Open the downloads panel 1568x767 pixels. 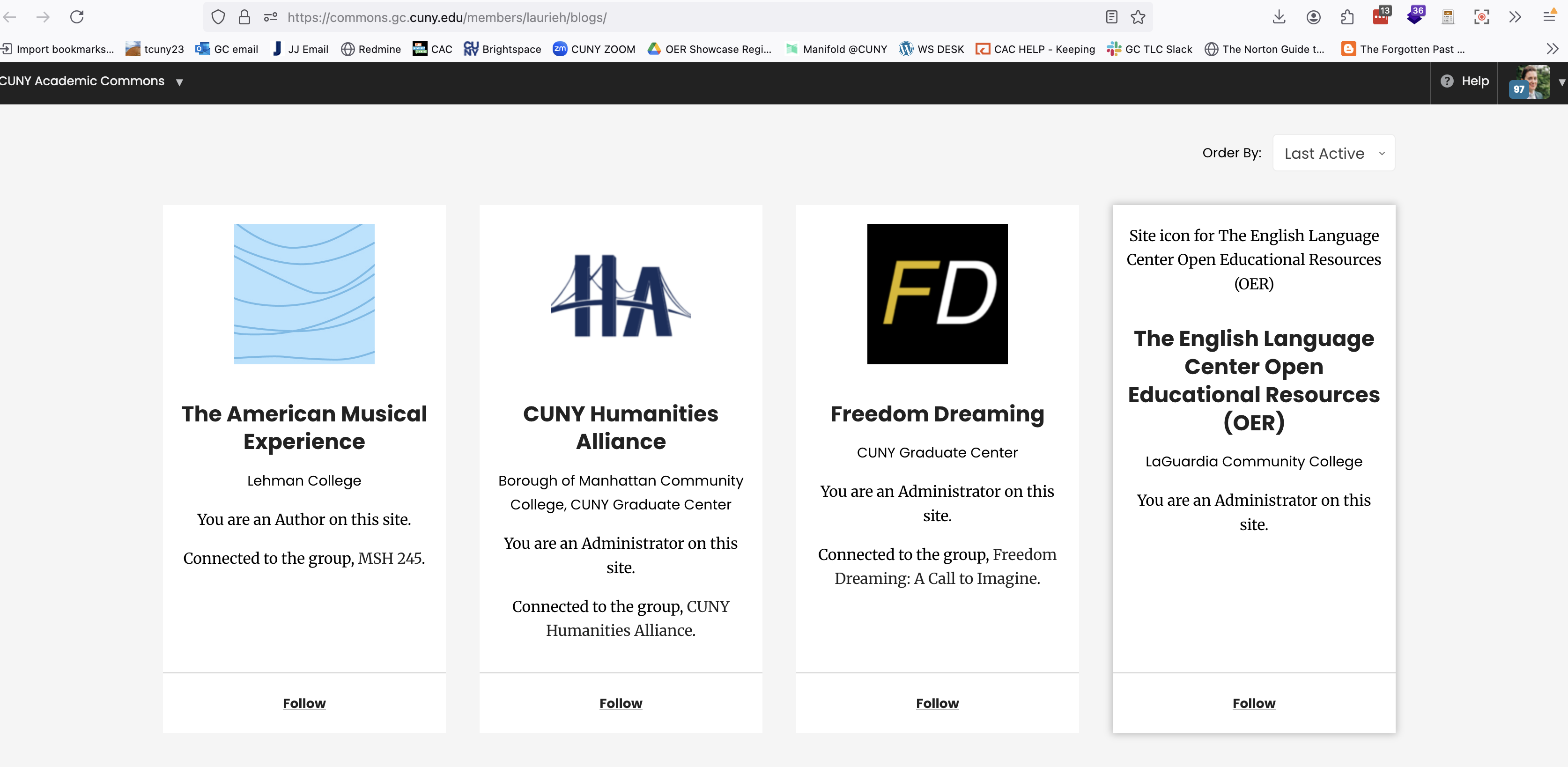pos(1279,17)
